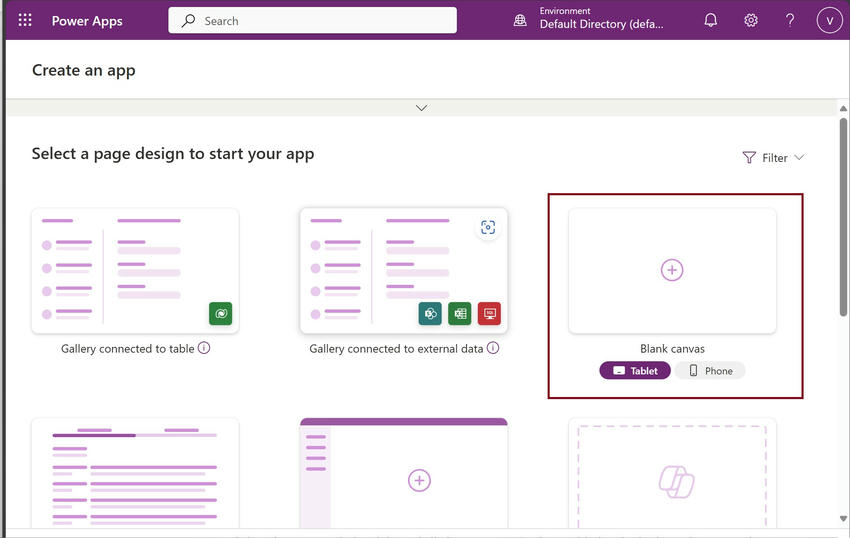Click the Power Apps title link
The width and height of the screenshot is (850, 538).
[87, 21]
